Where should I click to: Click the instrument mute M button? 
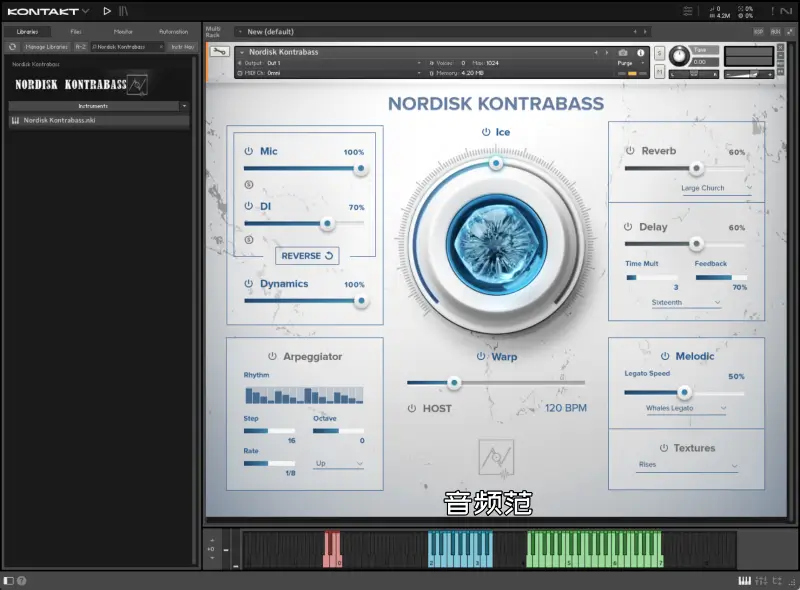(x=659, y=72)
